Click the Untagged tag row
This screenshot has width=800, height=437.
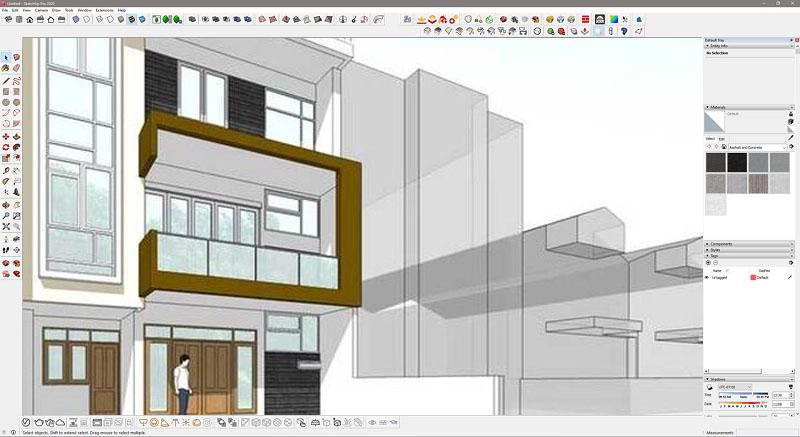coord(748,277)
